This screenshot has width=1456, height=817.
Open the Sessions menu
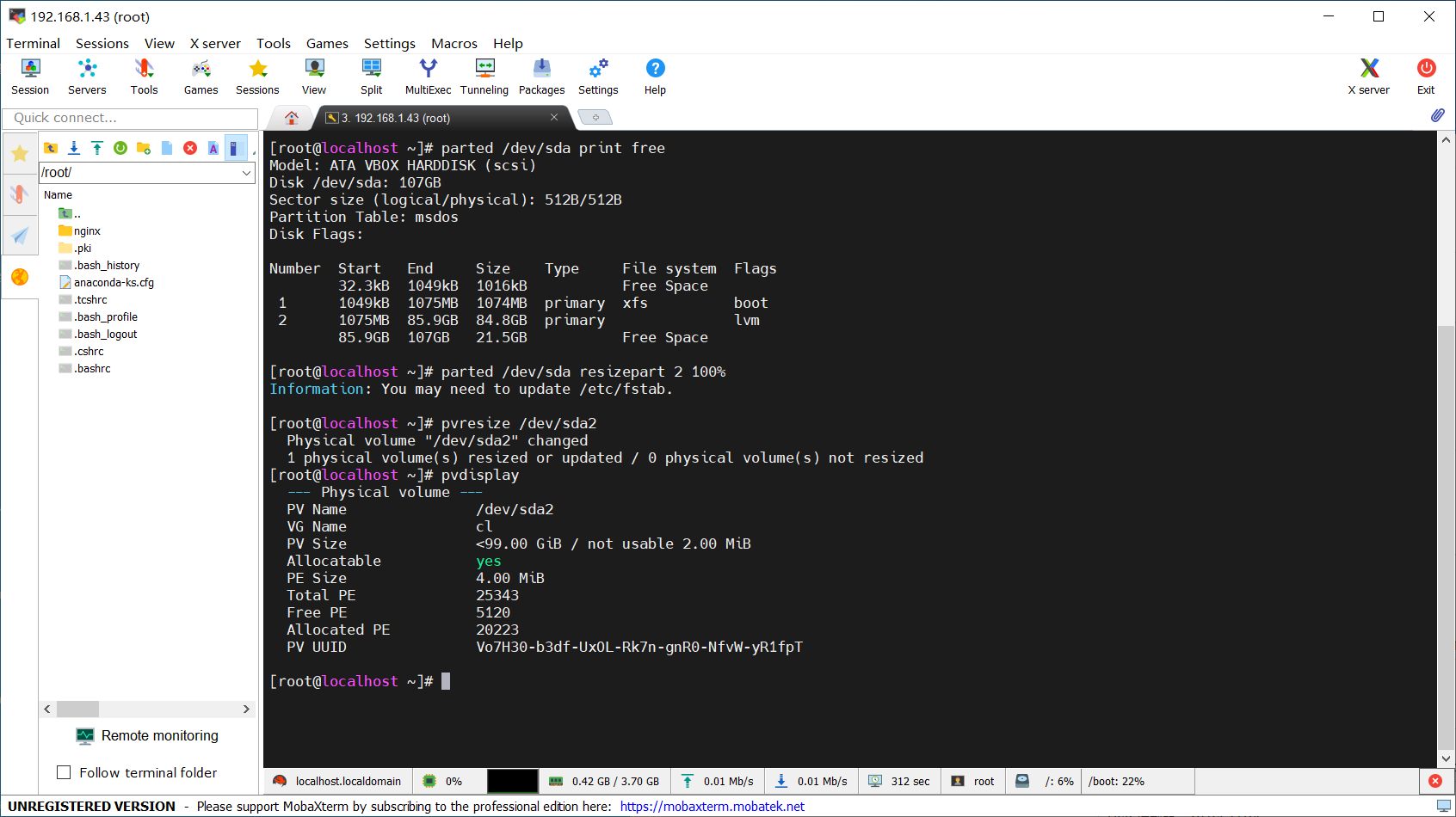pos(102,43)
